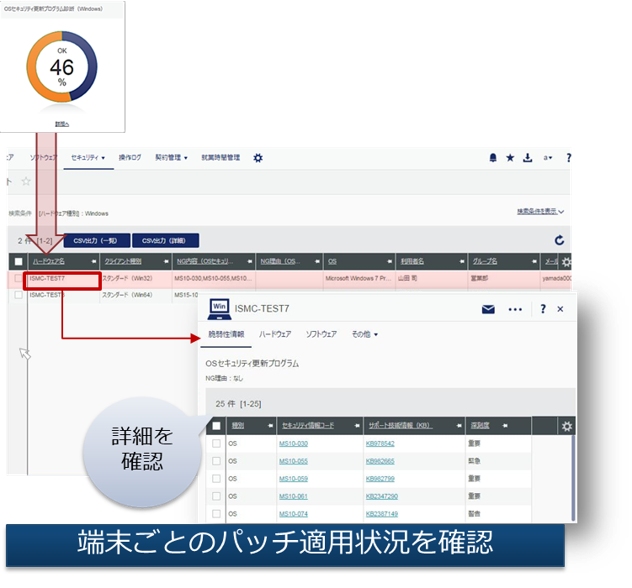632x588 pixels.
Task: Open the three-dots menu in ISMC-TEST7 panel
Action: [515, 309]
